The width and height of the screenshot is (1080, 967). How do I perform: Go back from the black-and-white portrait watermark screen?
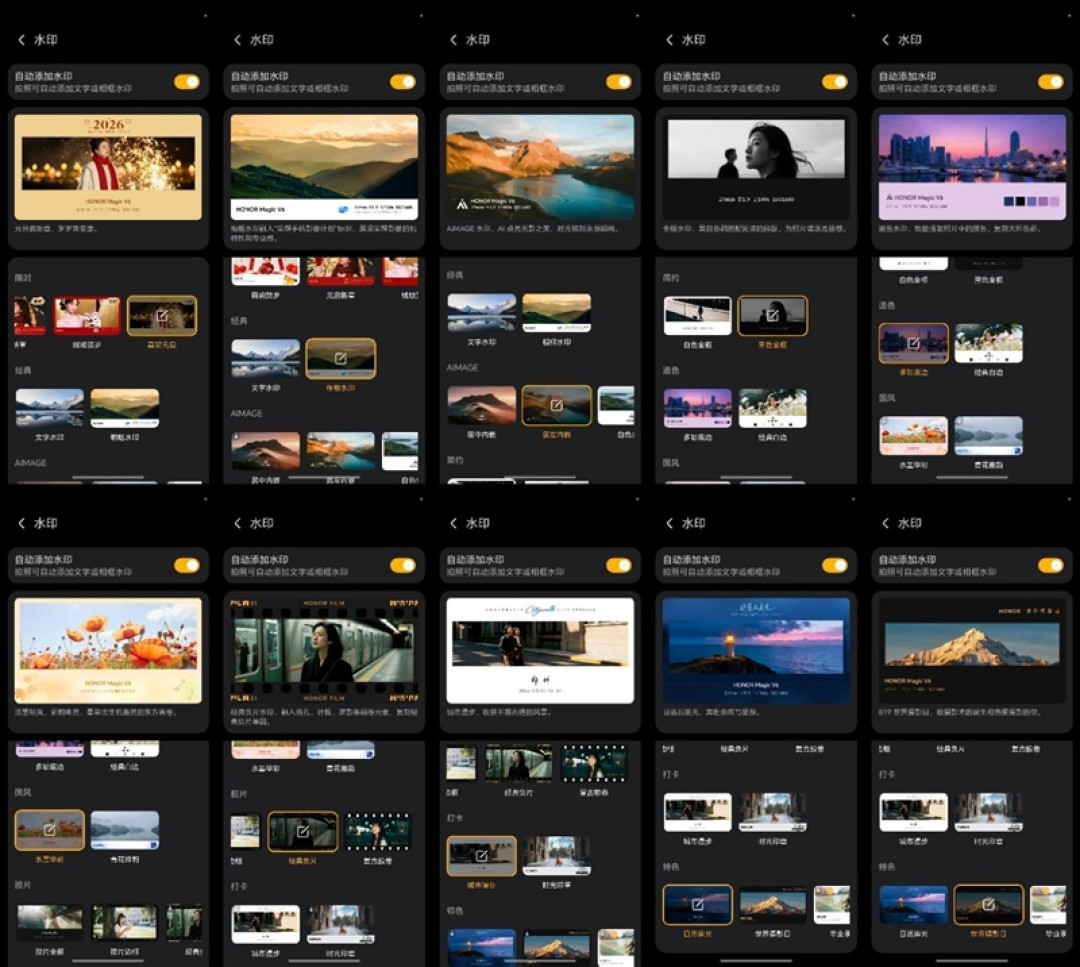669,40
